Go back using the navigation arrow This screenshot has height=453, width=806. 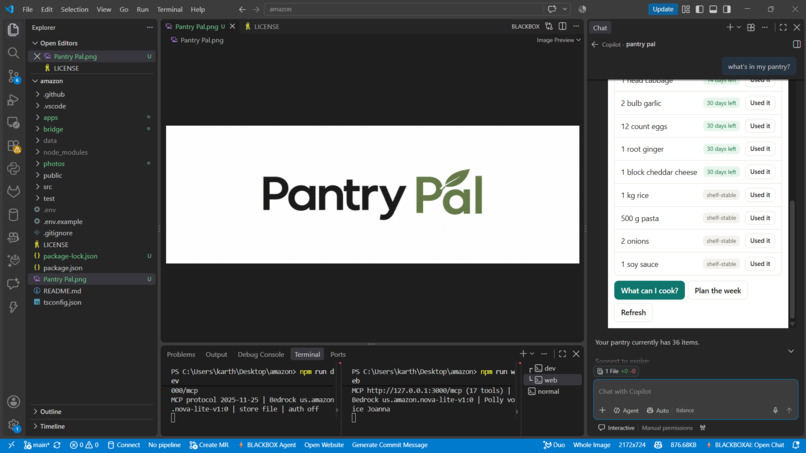(242, 9)
